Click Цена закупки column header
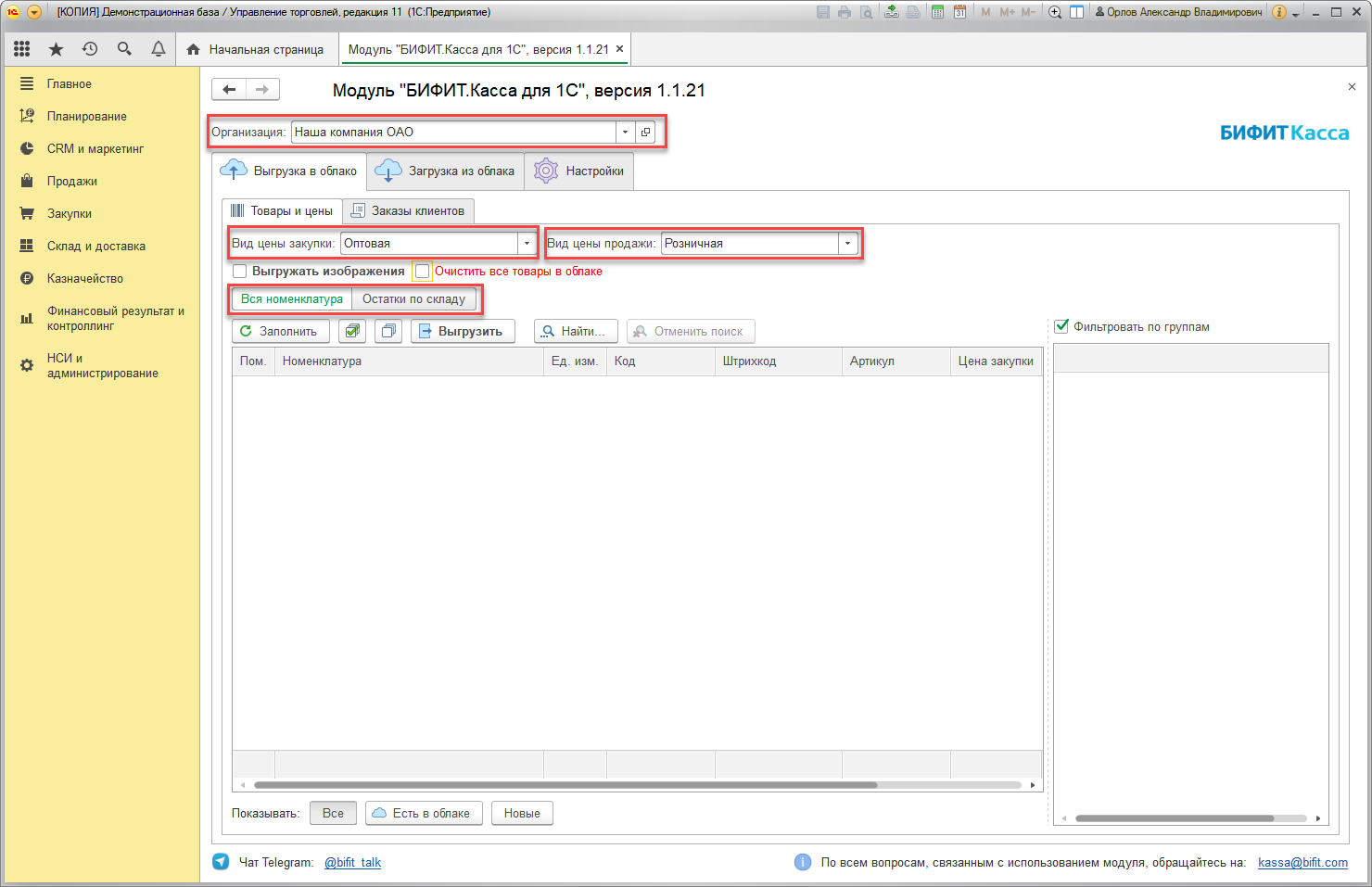1372x887 pixels. [997, 361]
